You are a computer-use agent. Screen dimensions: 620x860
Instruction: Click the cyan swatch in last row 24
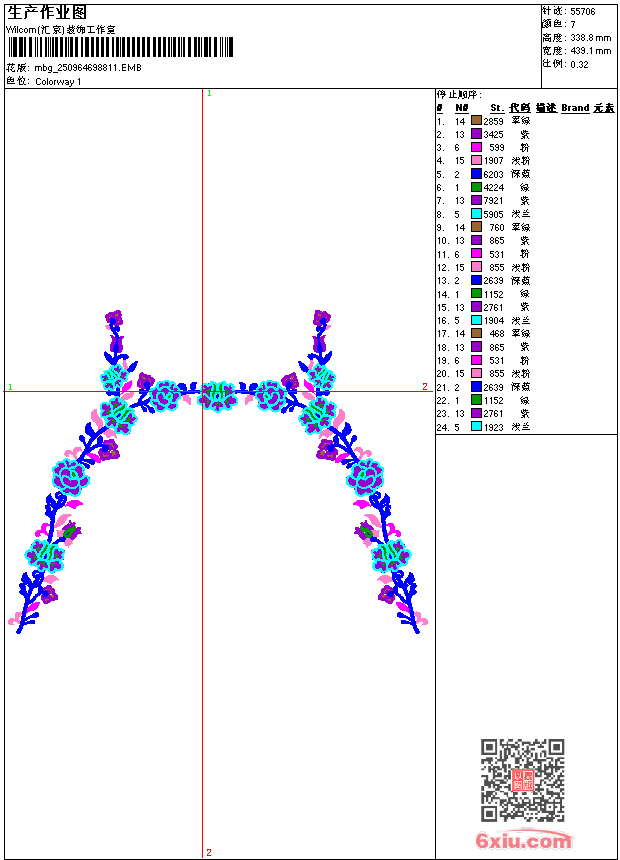point(476,427)
